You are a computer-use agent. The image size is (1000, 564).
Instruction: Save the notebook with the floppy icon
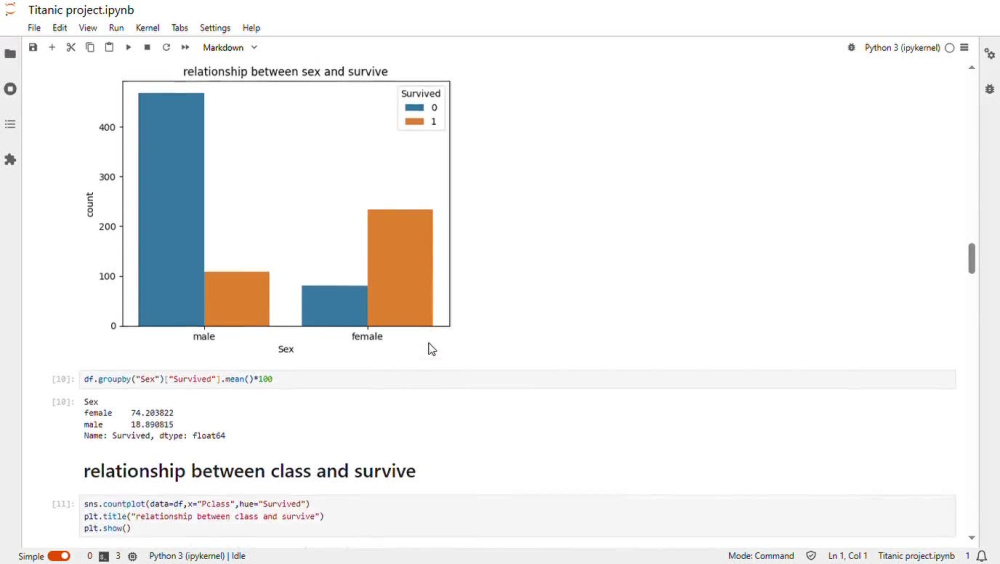tap(33, 47)
